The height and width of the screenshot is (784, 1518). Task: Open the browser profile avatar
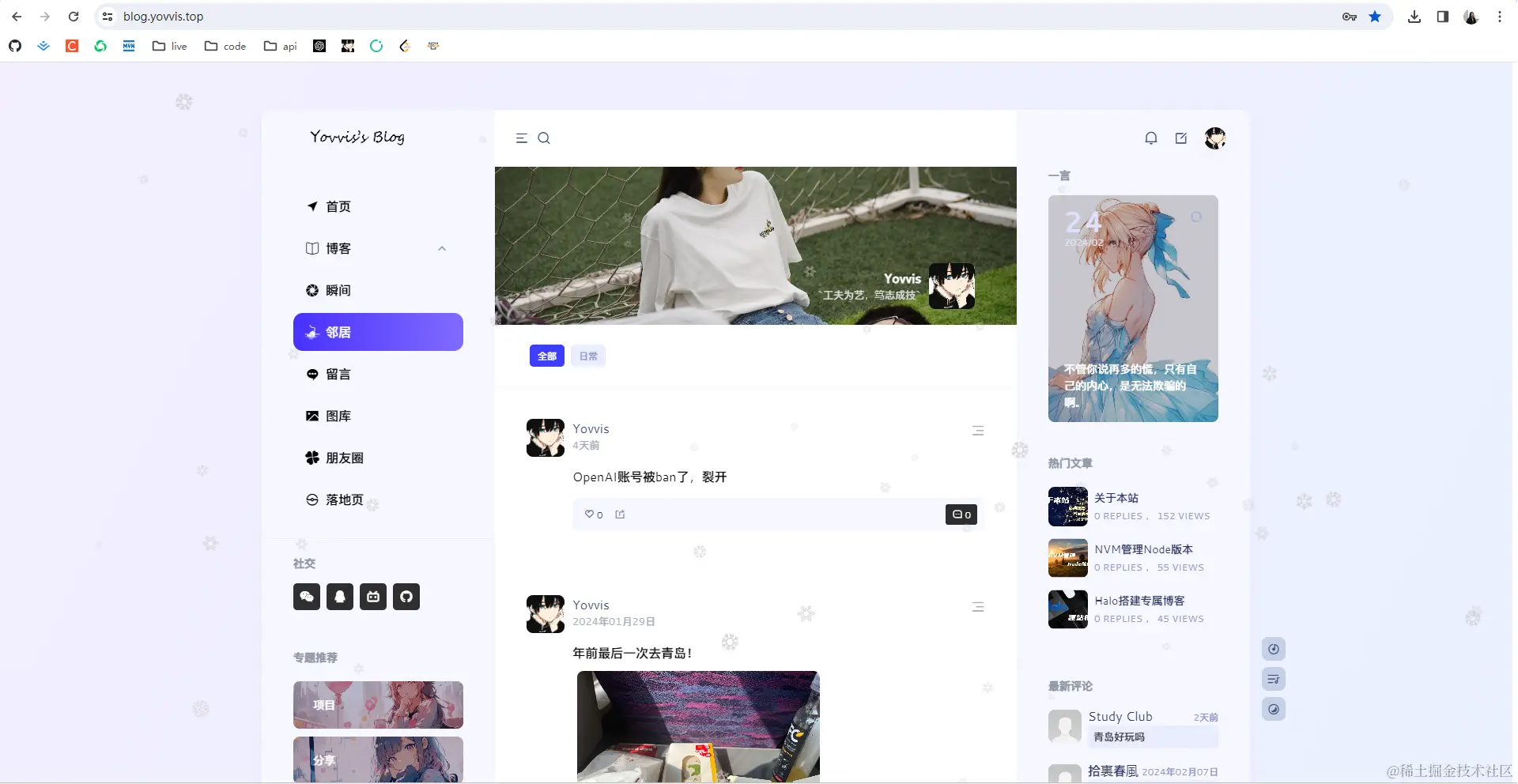coord(1471,17)
